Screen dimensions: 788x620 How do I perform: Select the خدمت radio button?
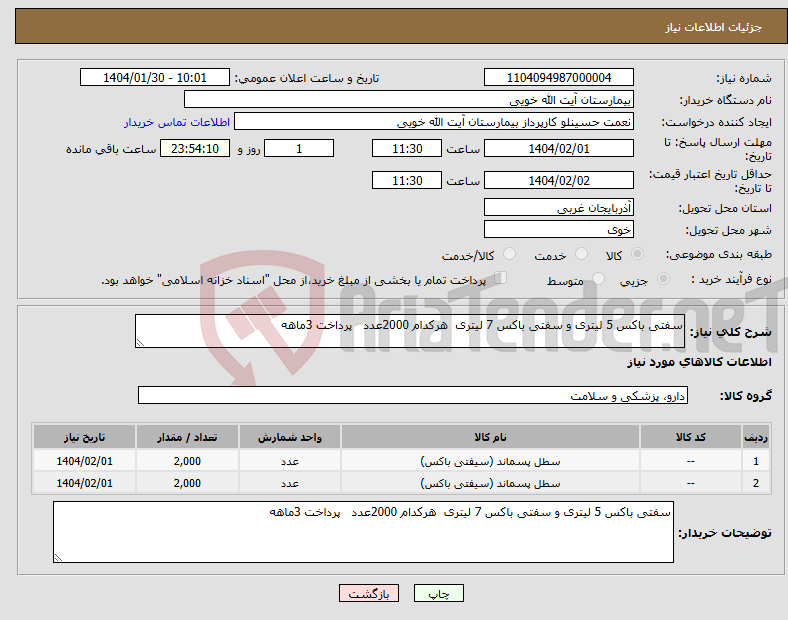tap(581, 254)
